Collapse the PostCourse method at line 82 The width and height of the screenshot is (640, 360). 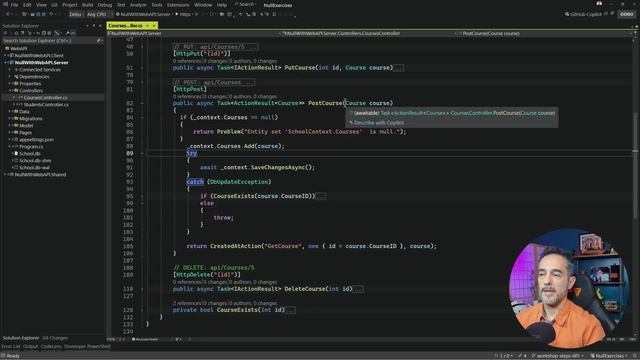142,103
